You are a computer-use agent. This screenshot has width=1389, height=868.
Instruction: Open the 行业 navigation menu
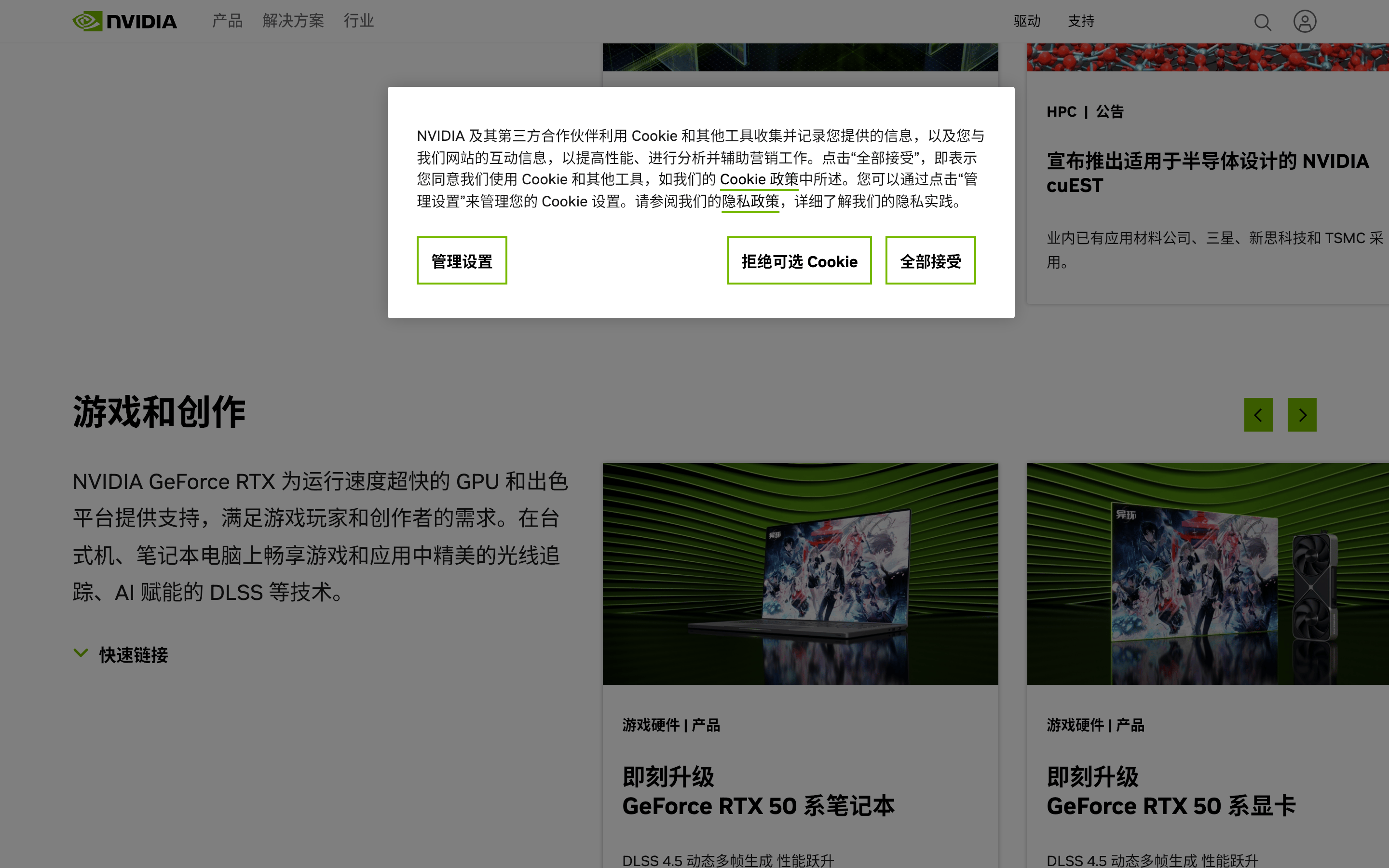(x=359, y=21)
